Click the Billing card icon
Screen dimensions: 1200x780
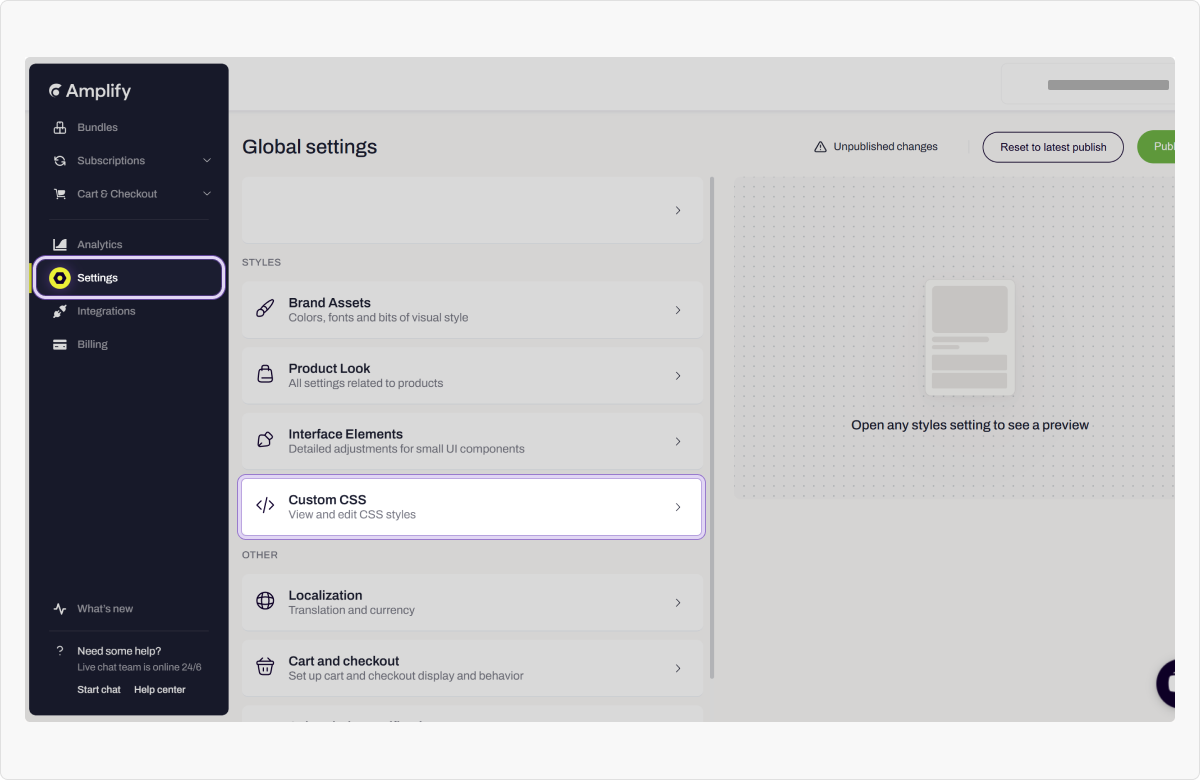[60, 345]
